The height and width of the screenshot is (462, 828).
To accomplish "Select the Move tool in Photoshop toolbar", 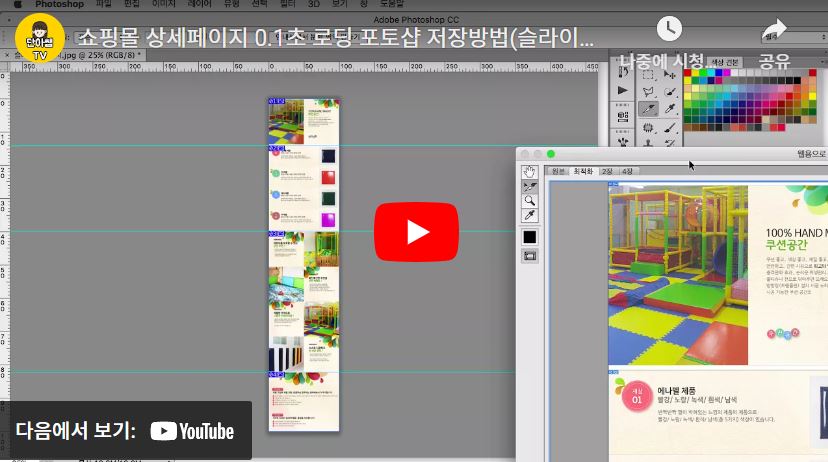I will (670, 75).
